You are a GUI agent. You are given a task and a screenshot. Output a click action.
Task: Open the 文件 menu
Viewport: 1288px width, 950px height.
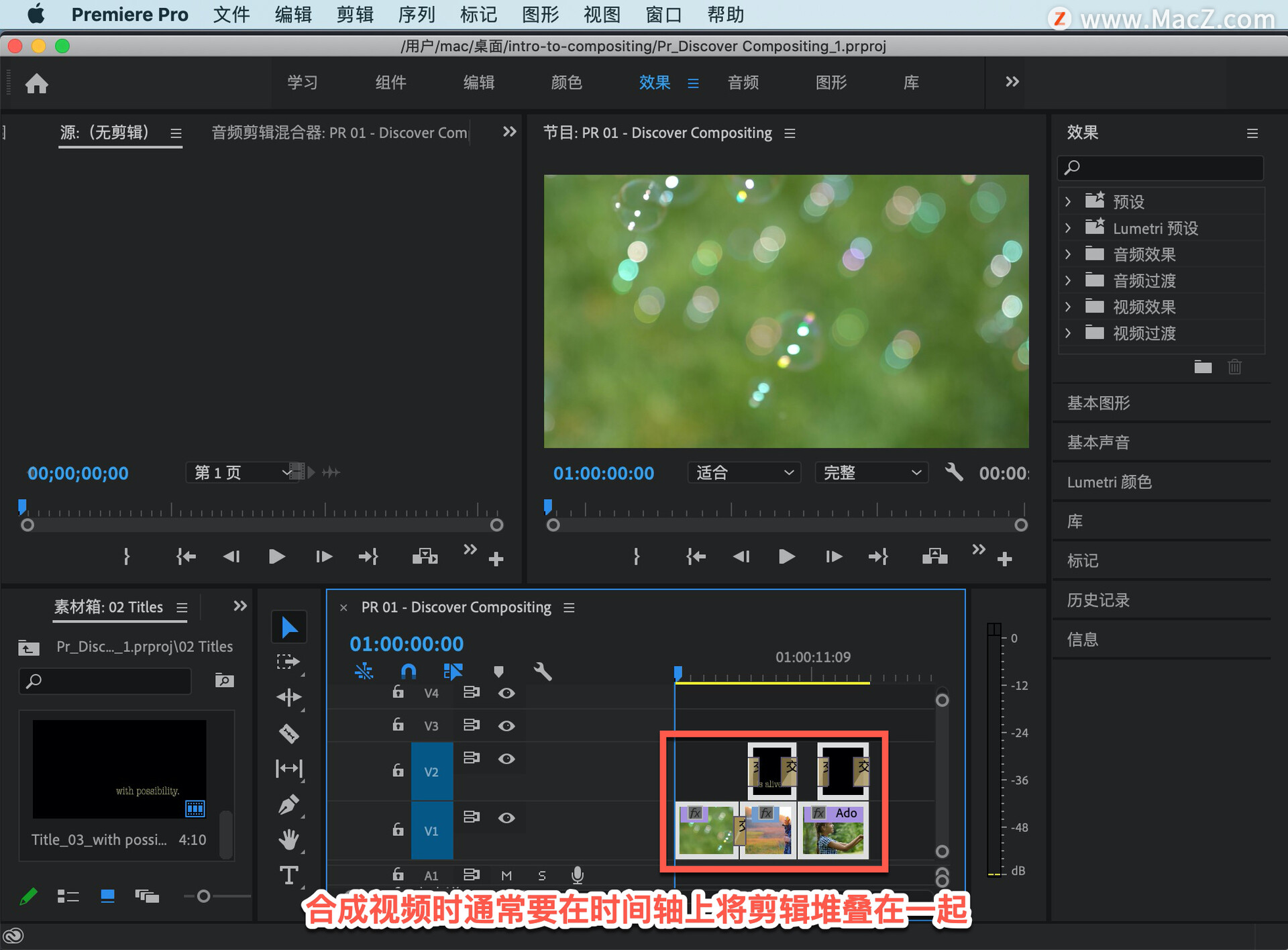coord(231,15)
